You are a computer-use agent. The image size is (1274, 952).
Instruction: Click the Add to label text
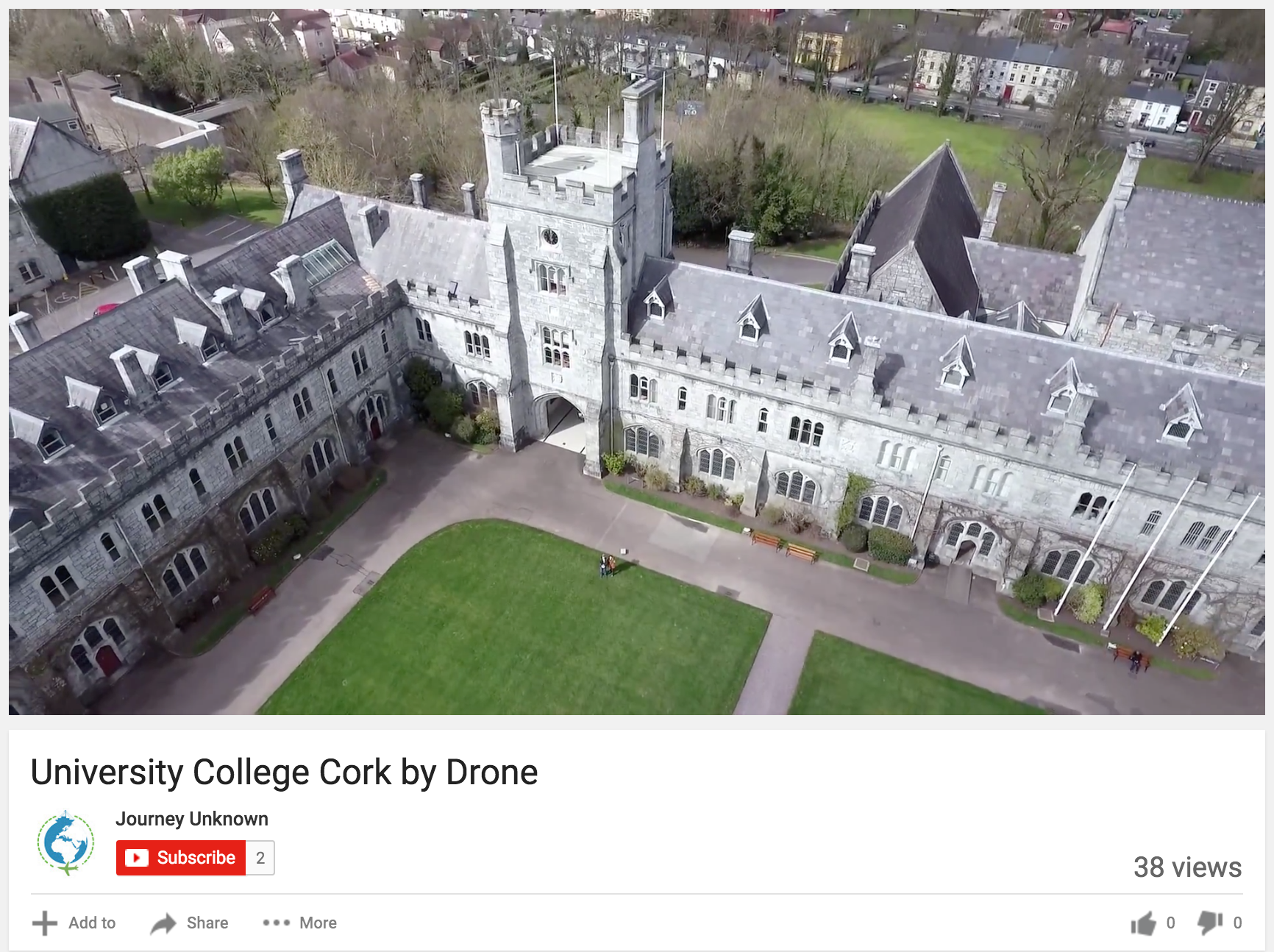tap(92, 923)
